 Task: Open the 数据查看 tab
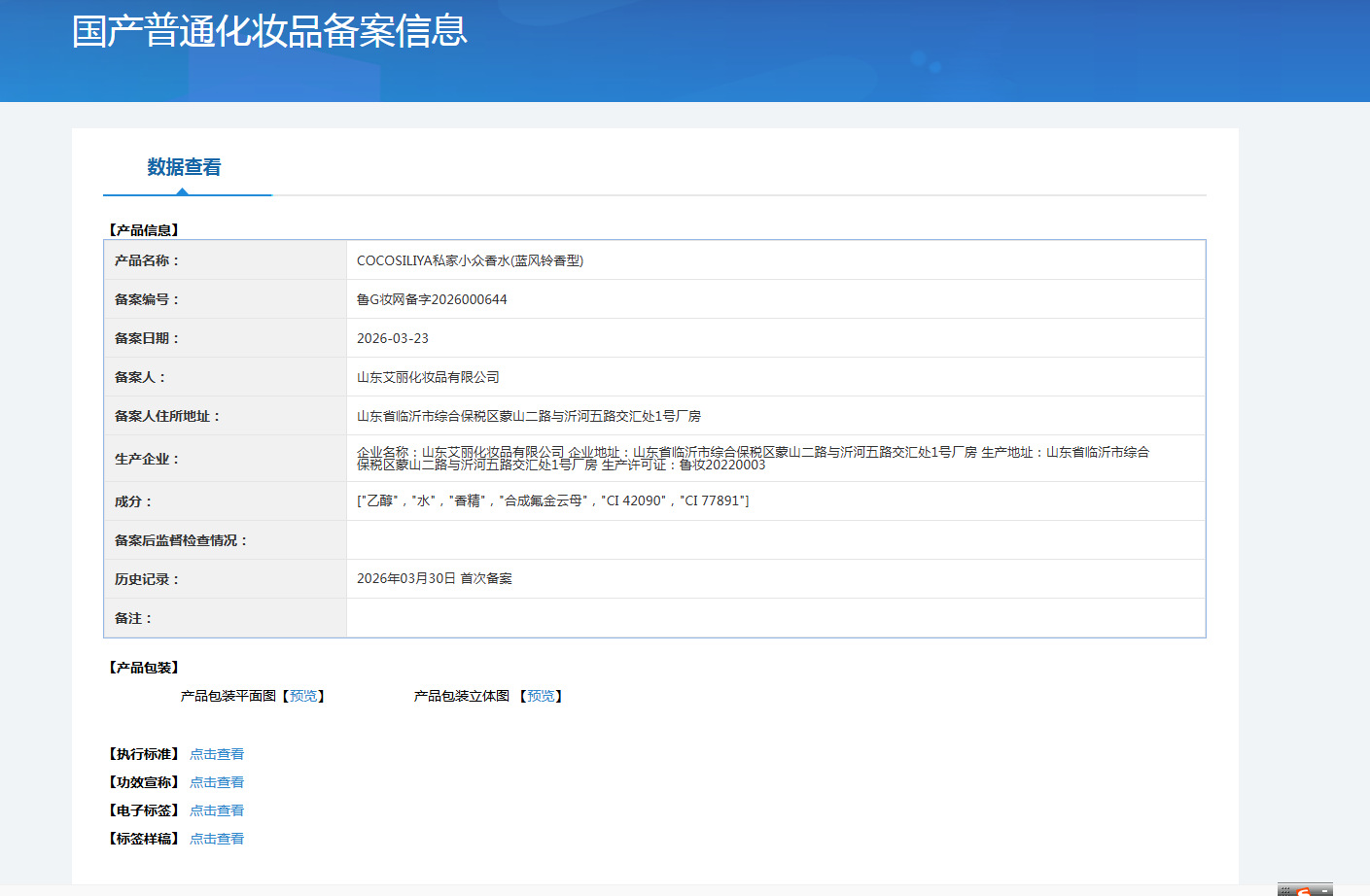coord(184,167)
